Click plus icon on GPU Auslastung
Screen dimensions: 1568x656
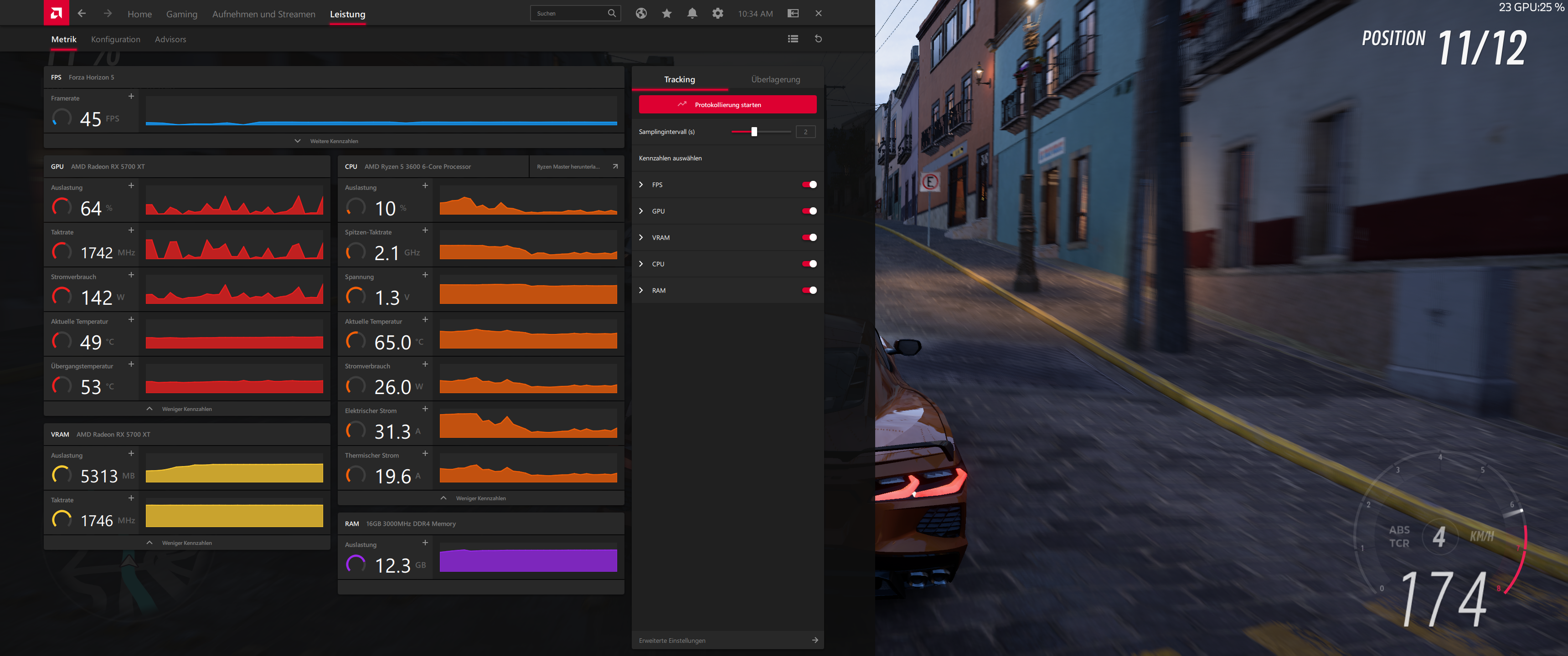[x=131, y=185]
